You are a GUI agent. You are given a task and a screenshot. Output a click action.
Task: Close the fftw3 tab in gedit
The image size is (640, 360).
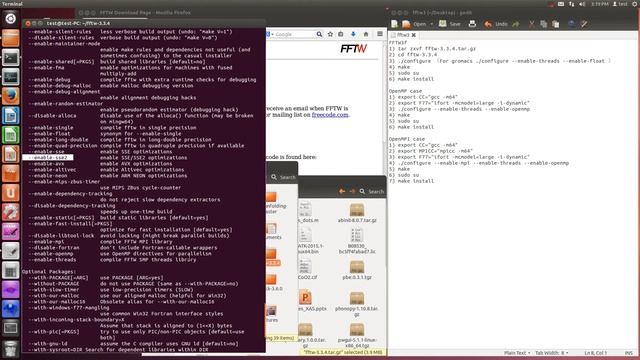(x=413, y=35)
